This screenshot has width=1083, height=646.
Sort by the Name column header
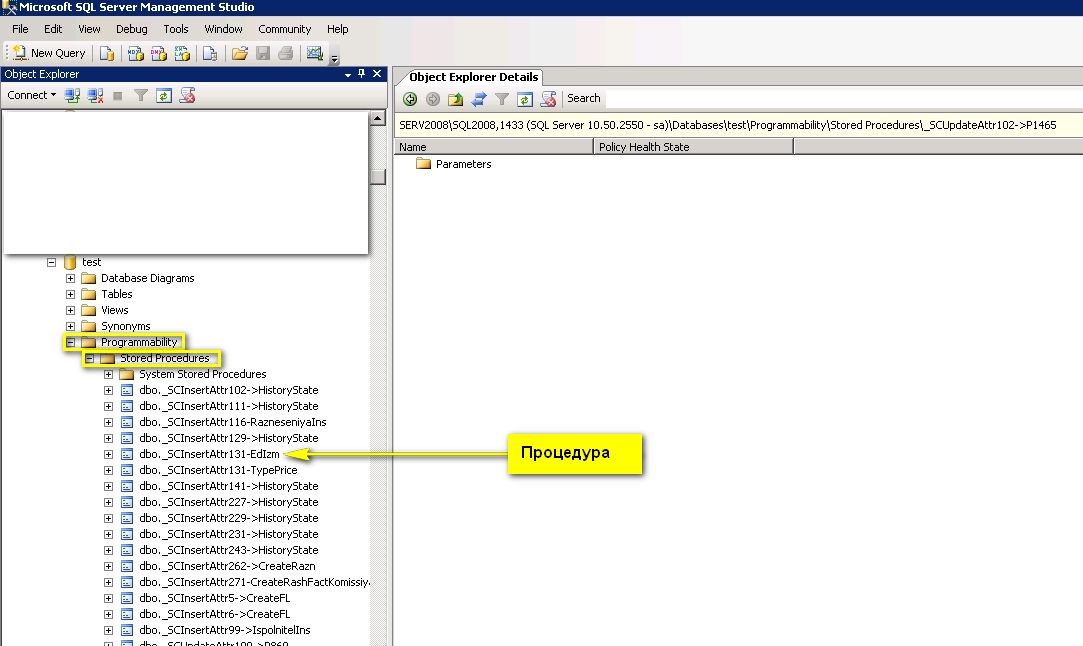(493, 146)
